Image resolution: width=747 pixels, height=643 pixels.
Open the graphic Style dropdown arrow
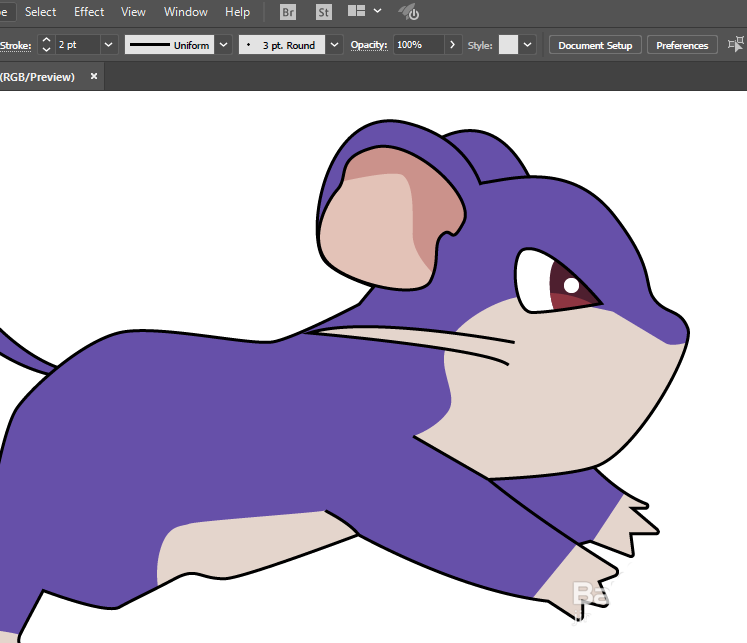click(x=527, y=45)
